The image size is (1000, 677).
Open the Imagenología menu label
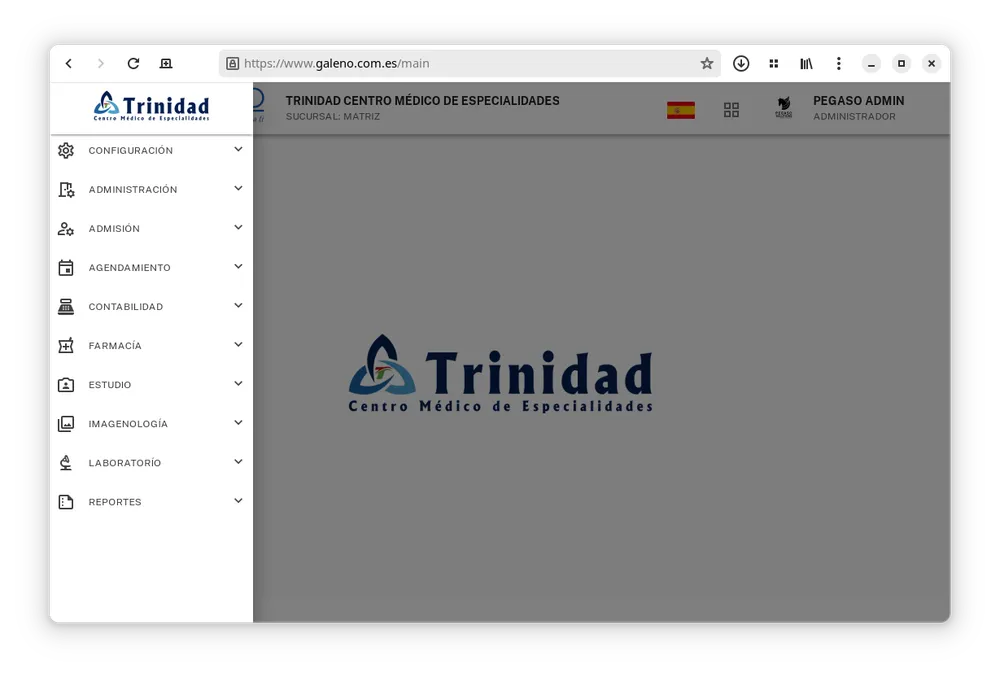[128, 424]
